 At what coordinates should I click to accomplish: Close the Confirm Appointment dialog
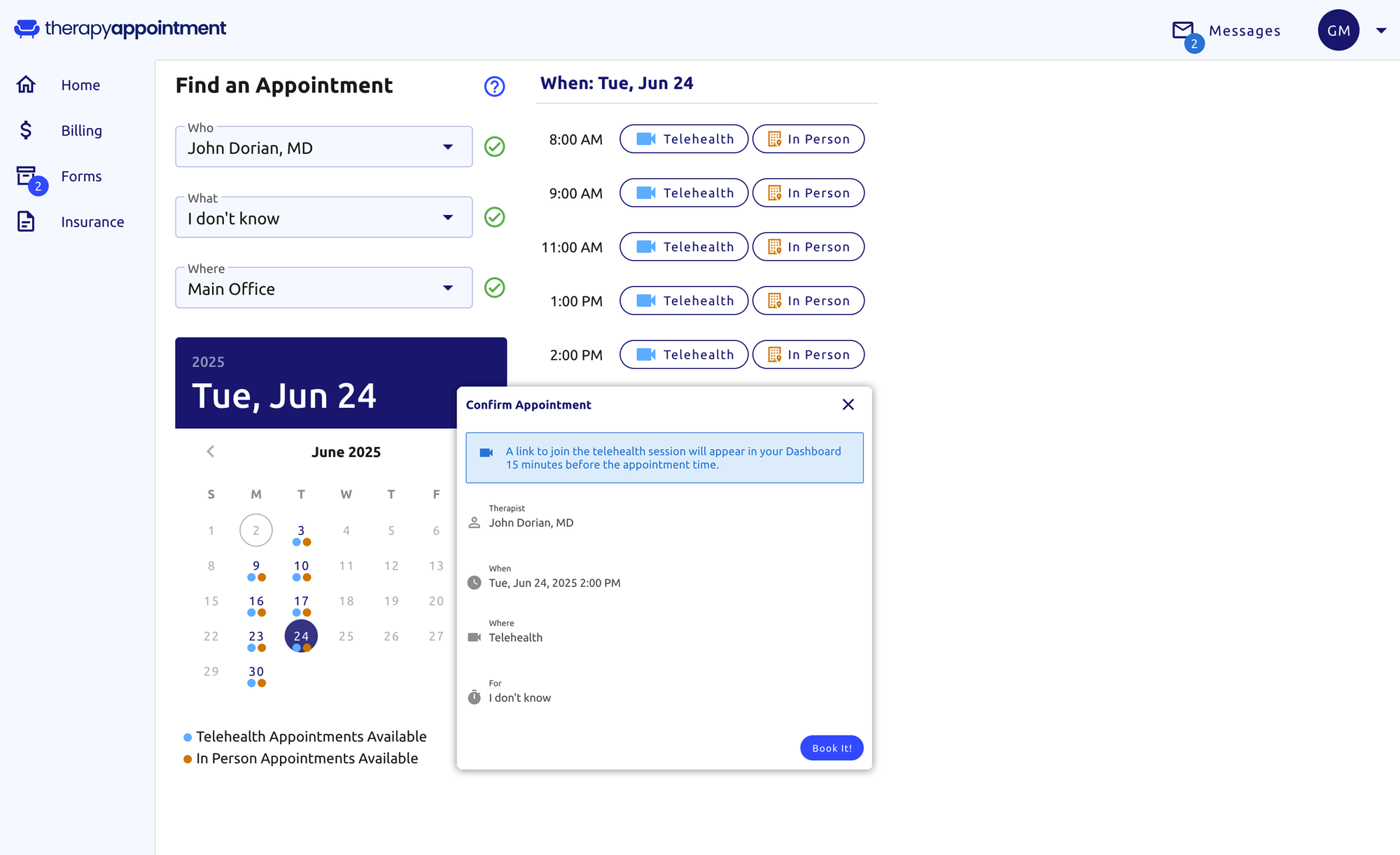pyautogui.click(x=848, y=404)
